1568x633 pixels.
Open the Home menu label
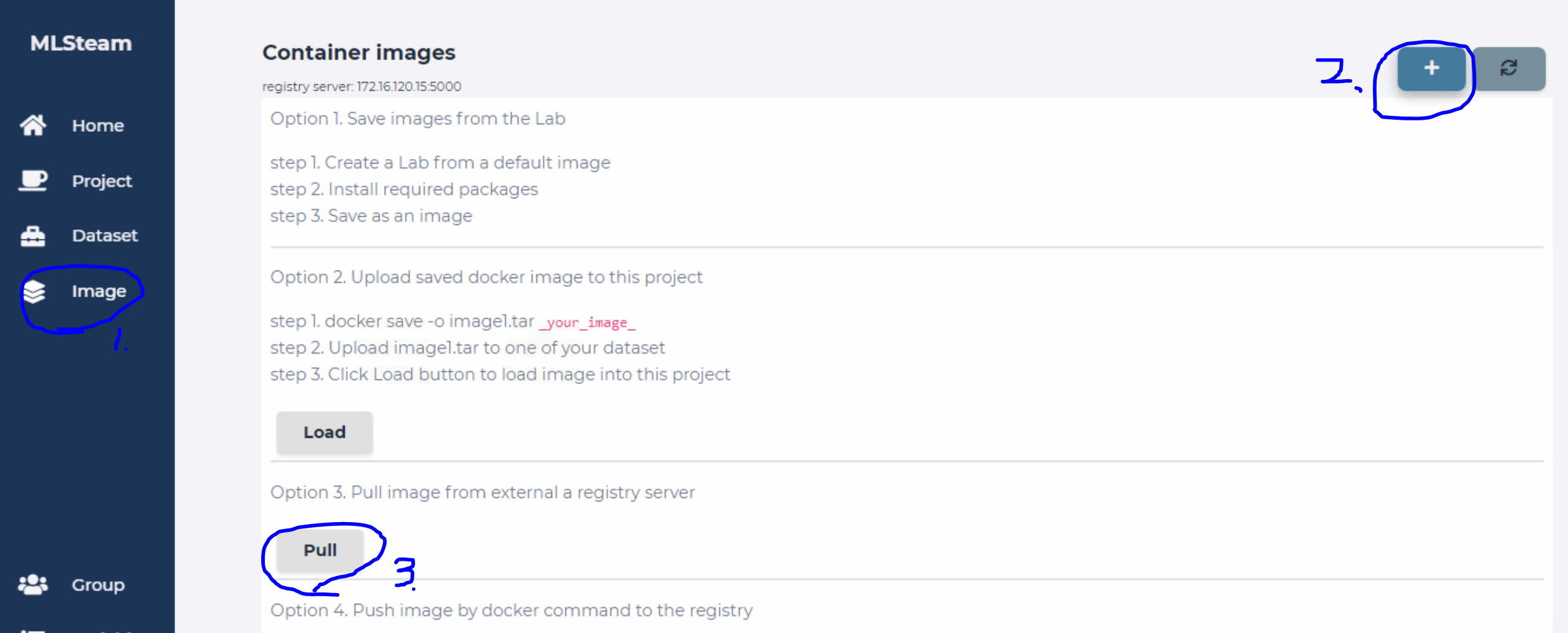pos(98,125)
